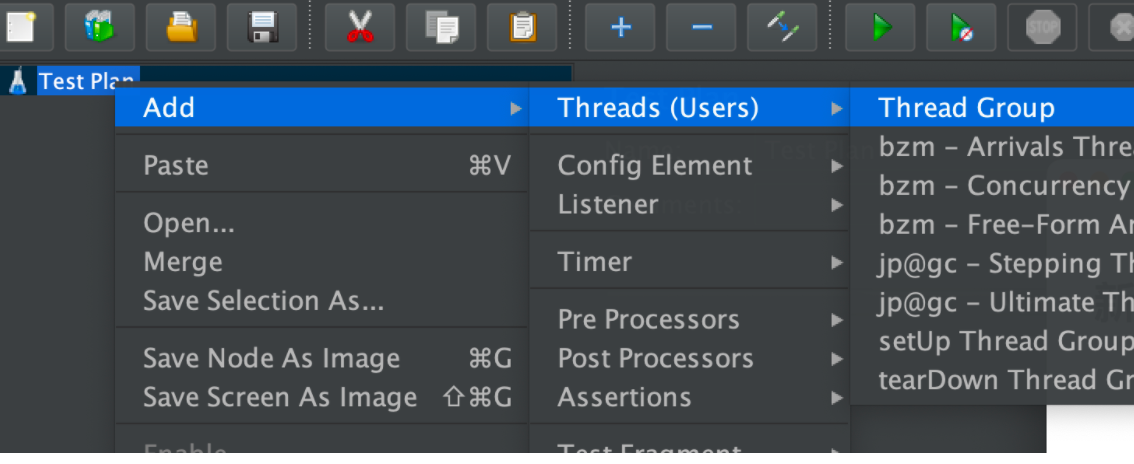Click Save Node As Image
The height and width of the screenshot is (464, 1134).
pyautogui.click(x=271, y=358)
